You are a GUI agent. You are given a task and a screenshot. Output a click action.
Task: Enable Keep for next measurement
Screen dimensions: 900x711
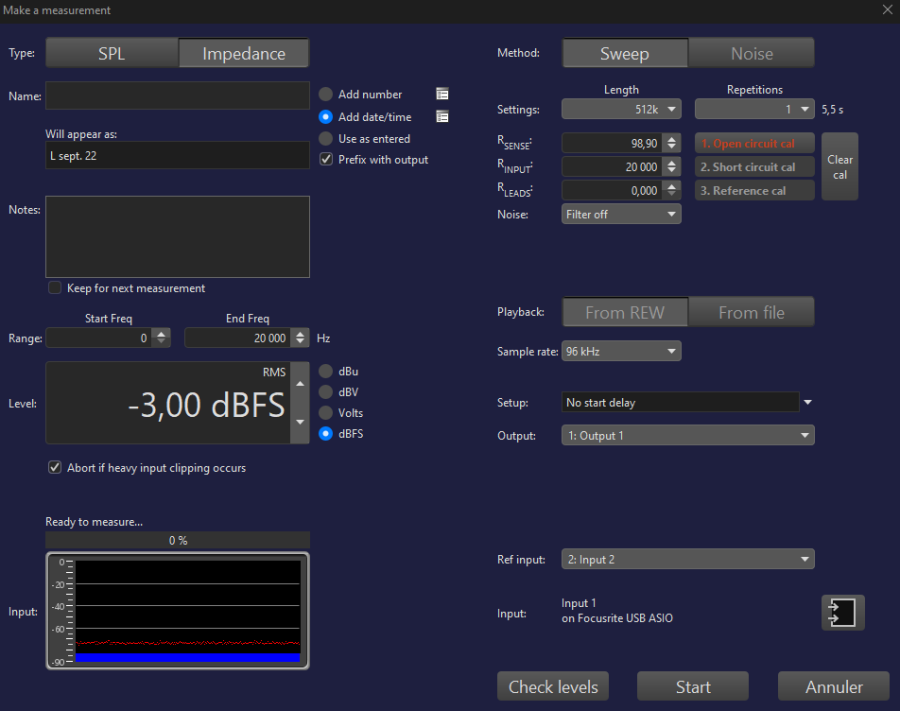click(55, 288)
